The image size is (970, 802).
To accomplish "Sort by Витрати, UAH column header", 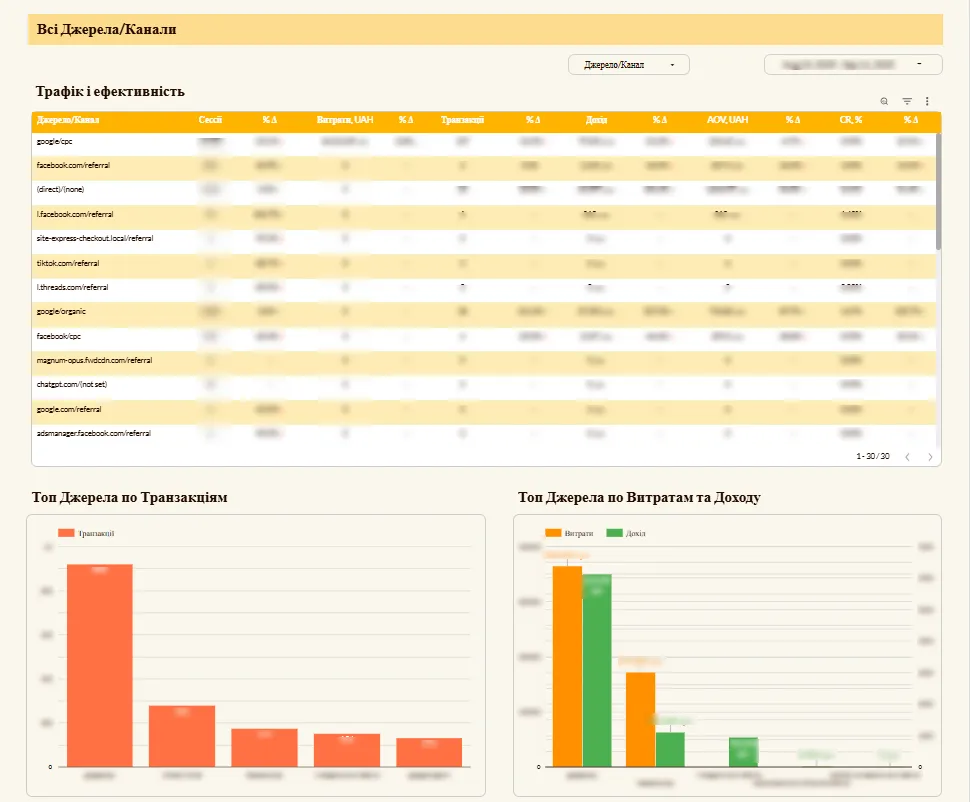I will point(345,120).
